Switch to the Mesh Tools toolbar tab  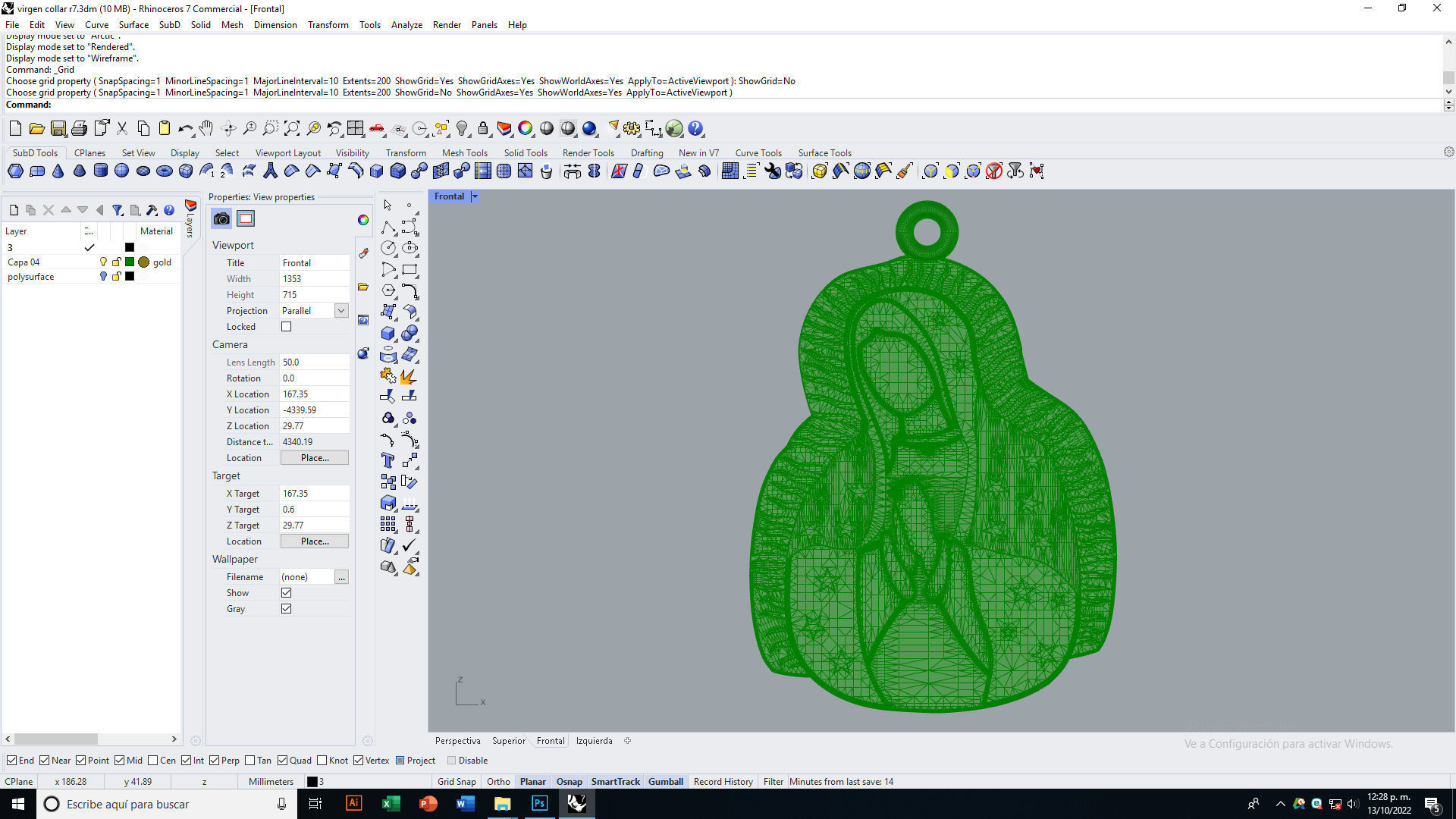pos(465,153)
